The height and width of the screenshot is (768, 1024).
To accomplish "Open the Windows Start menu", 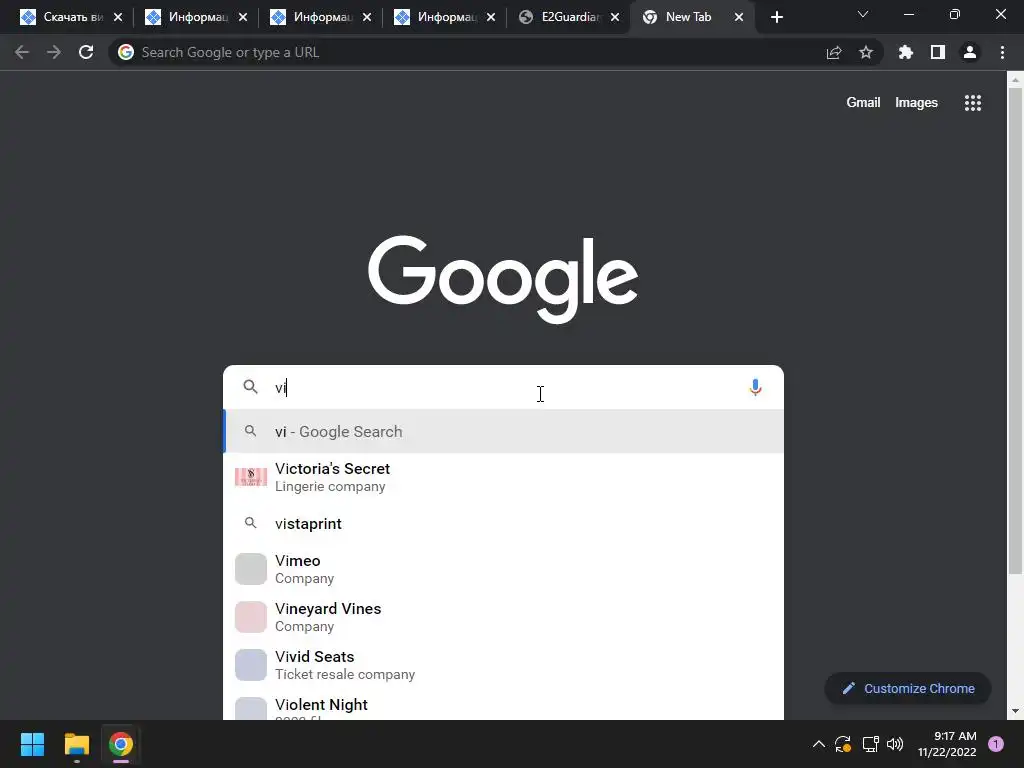I will tap(32, 744).
